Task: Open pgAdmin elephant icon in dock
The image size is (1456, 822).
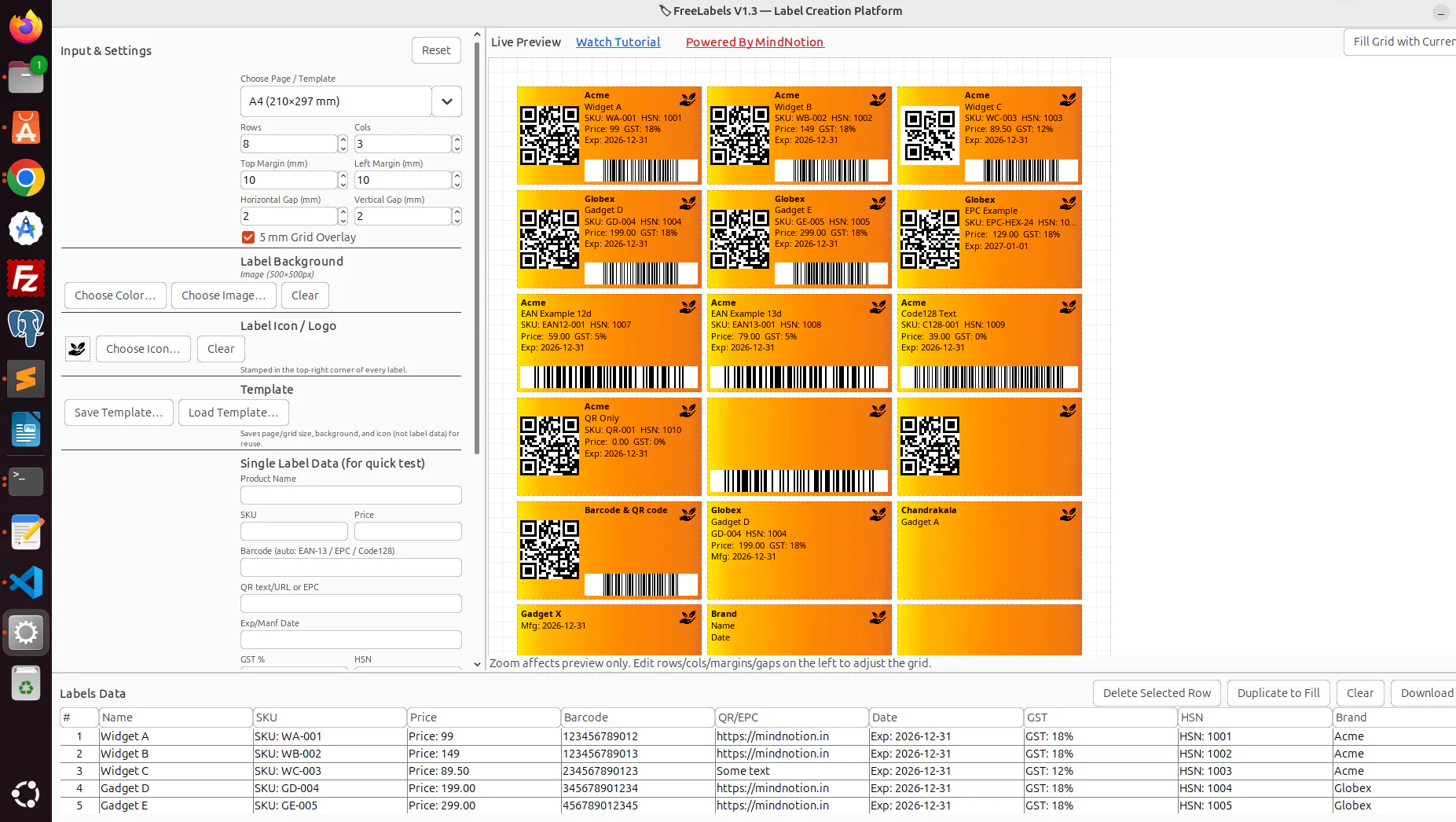Action: (x=26, y=328)
